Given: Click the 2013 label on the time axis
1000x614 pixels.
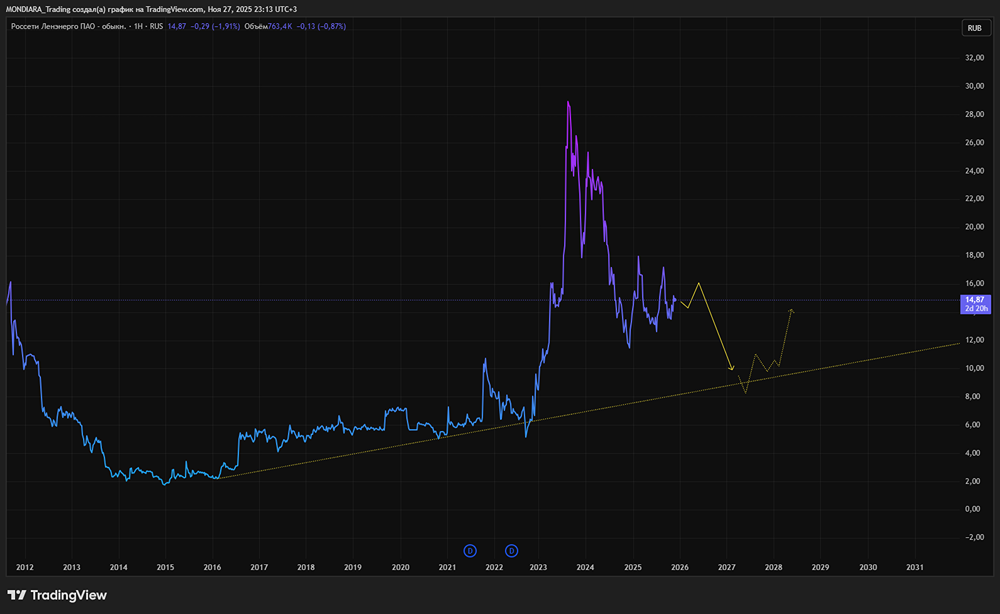Looking at the screenshot, I should [x=71, y=567].
